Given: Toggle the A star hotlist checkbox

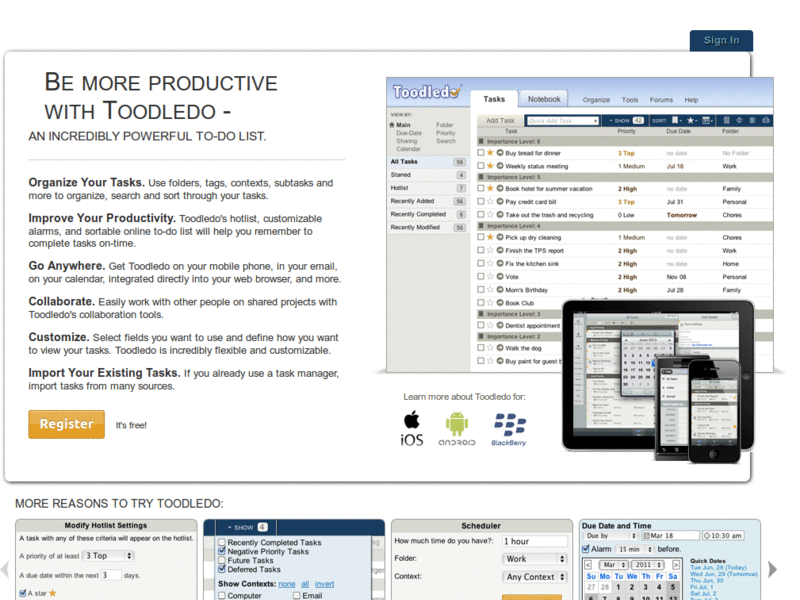Looking at the screenshot, I should pos(22,593).
